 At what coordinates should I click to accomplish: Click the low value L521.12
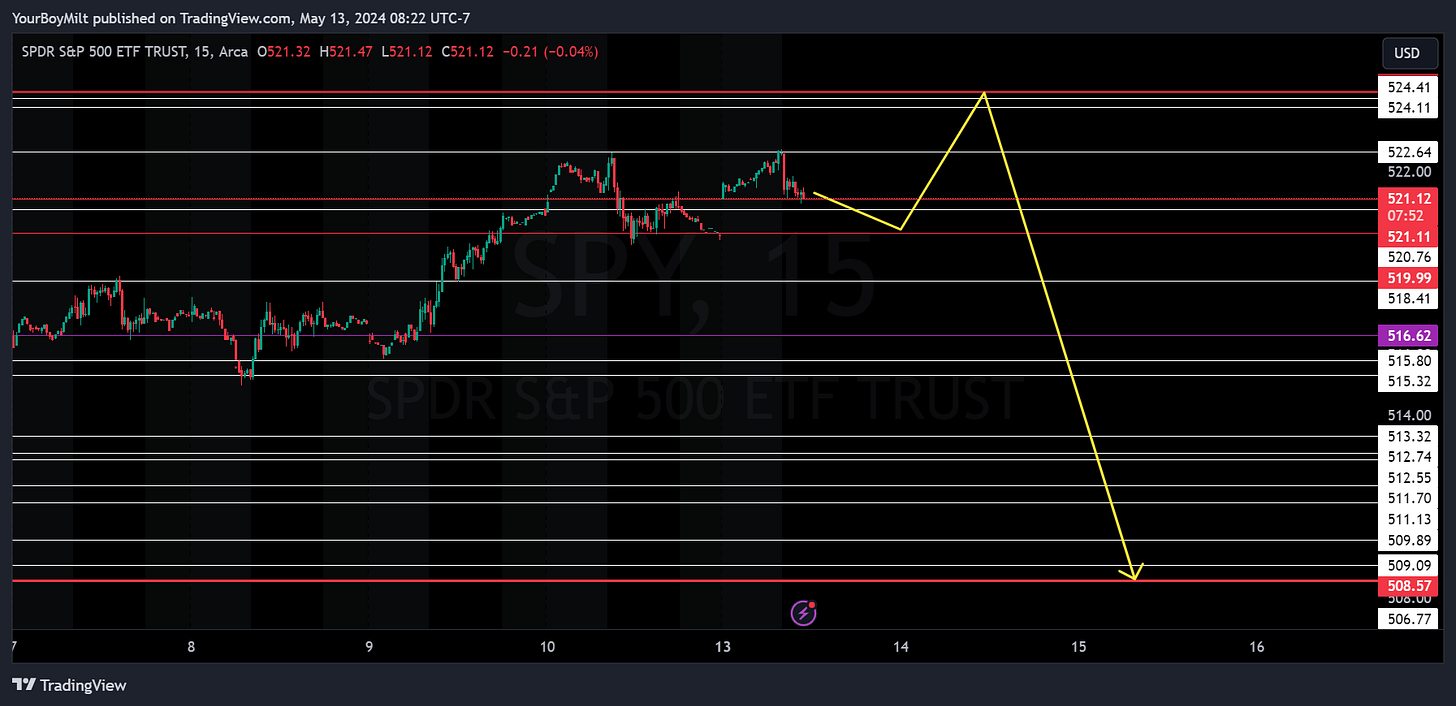(407, 51)
